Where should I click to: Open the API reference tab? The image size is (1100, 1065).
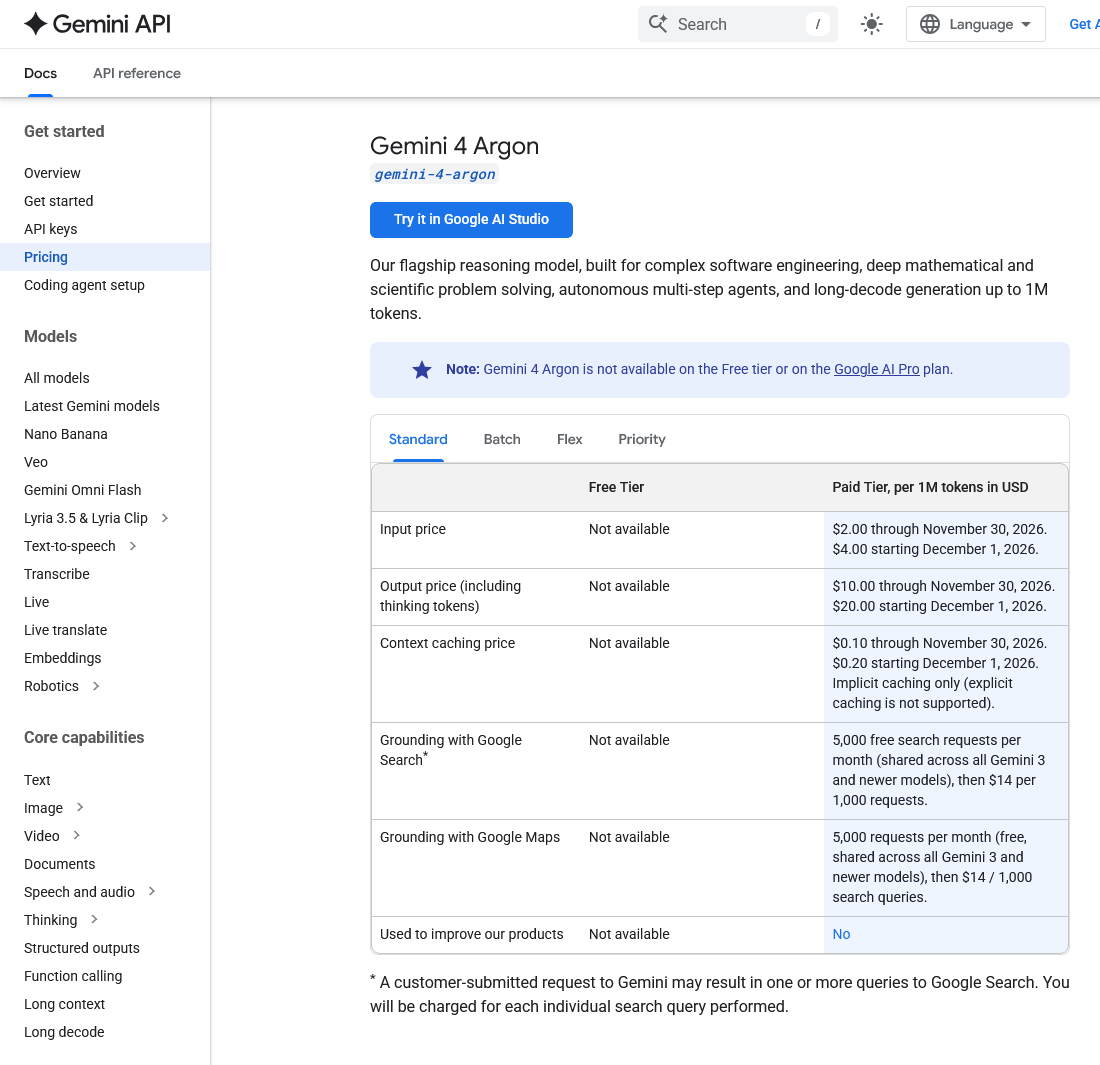point(137,73)
